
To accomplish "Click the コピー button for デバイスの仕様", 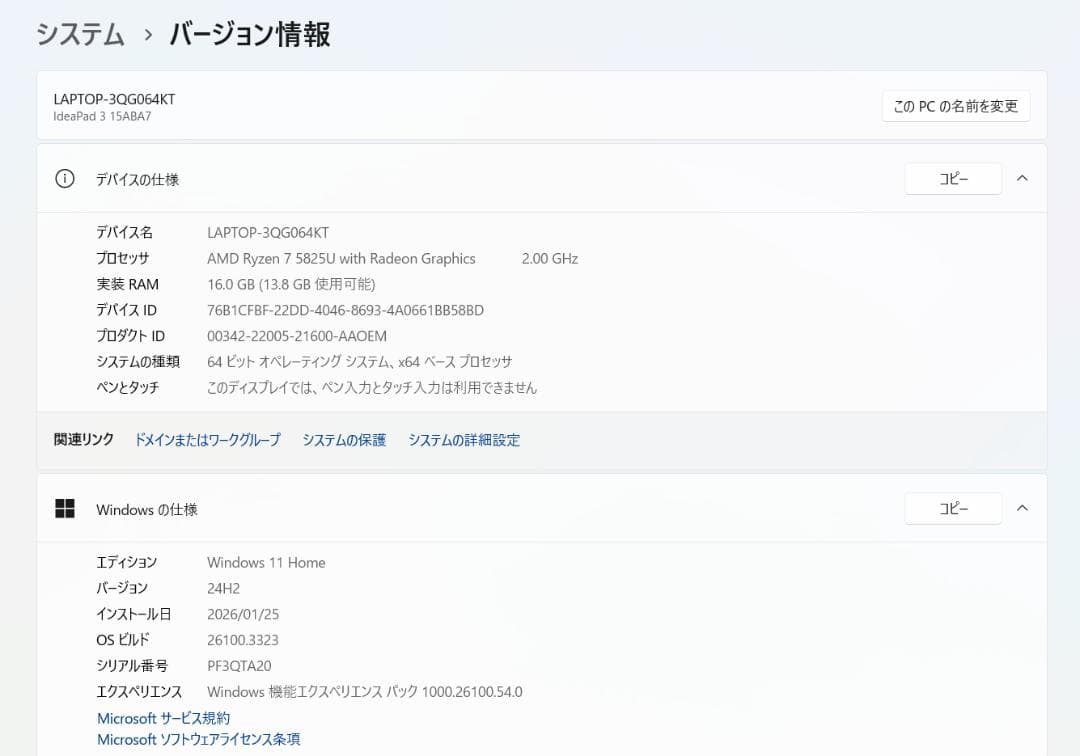I will [x=952, y=178].
